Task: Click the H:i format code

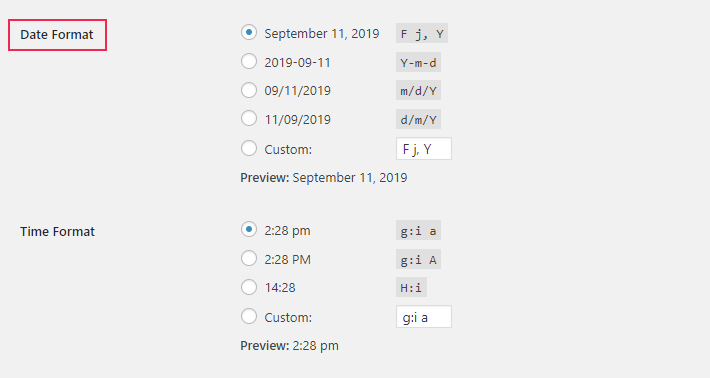Action: click(x=411, y=287)
